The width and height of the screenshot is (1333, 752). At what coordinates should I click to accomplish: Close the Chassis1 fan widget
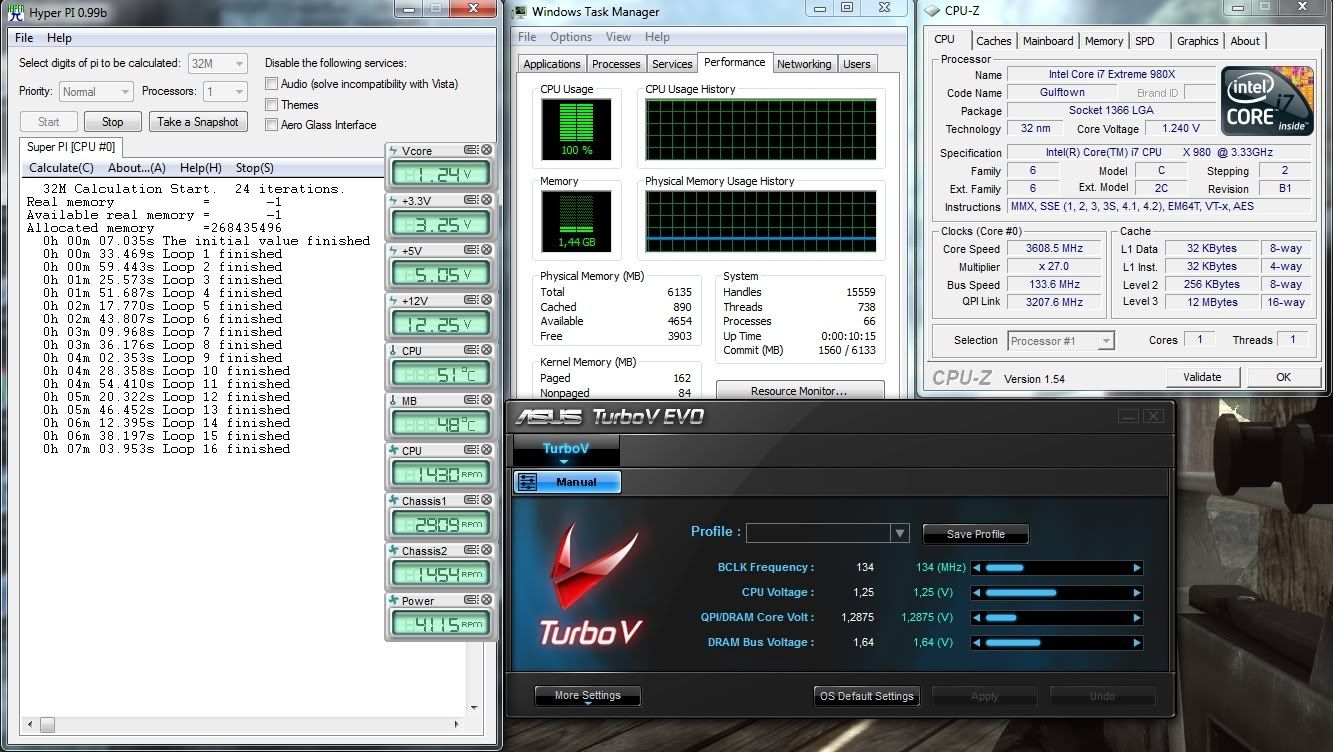click(486, 501)
